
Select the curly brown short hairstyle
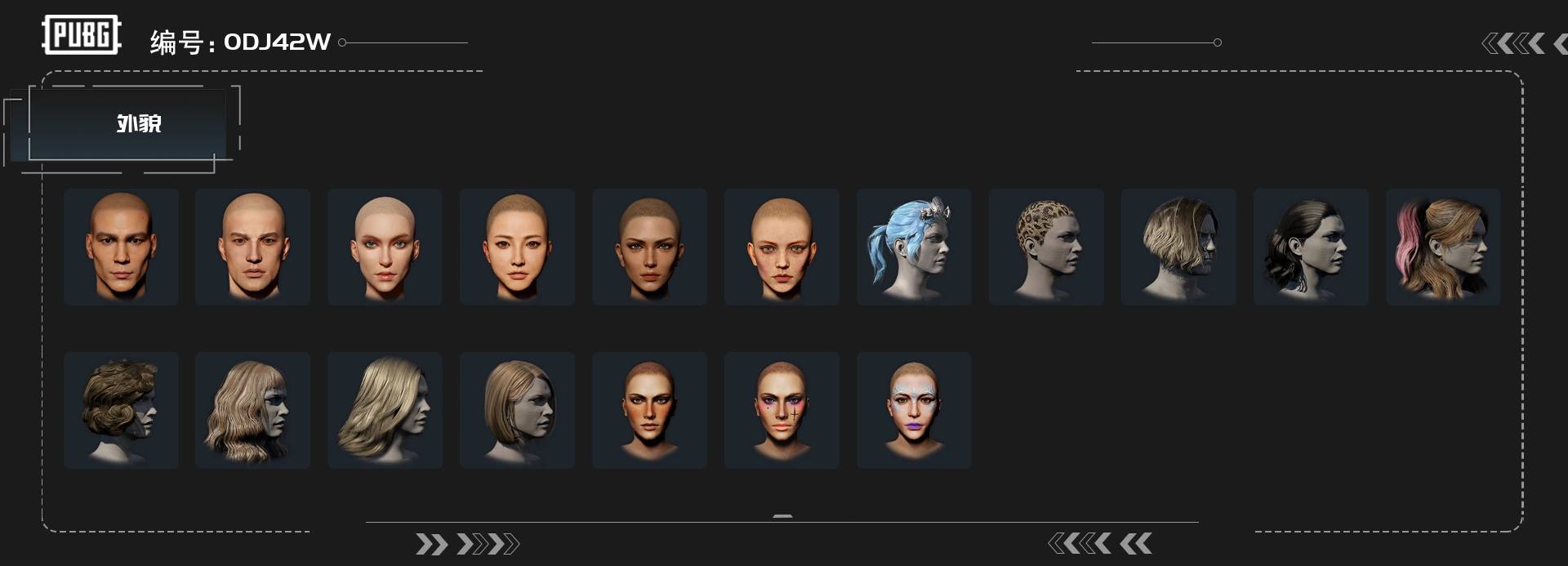pos(121,410)
